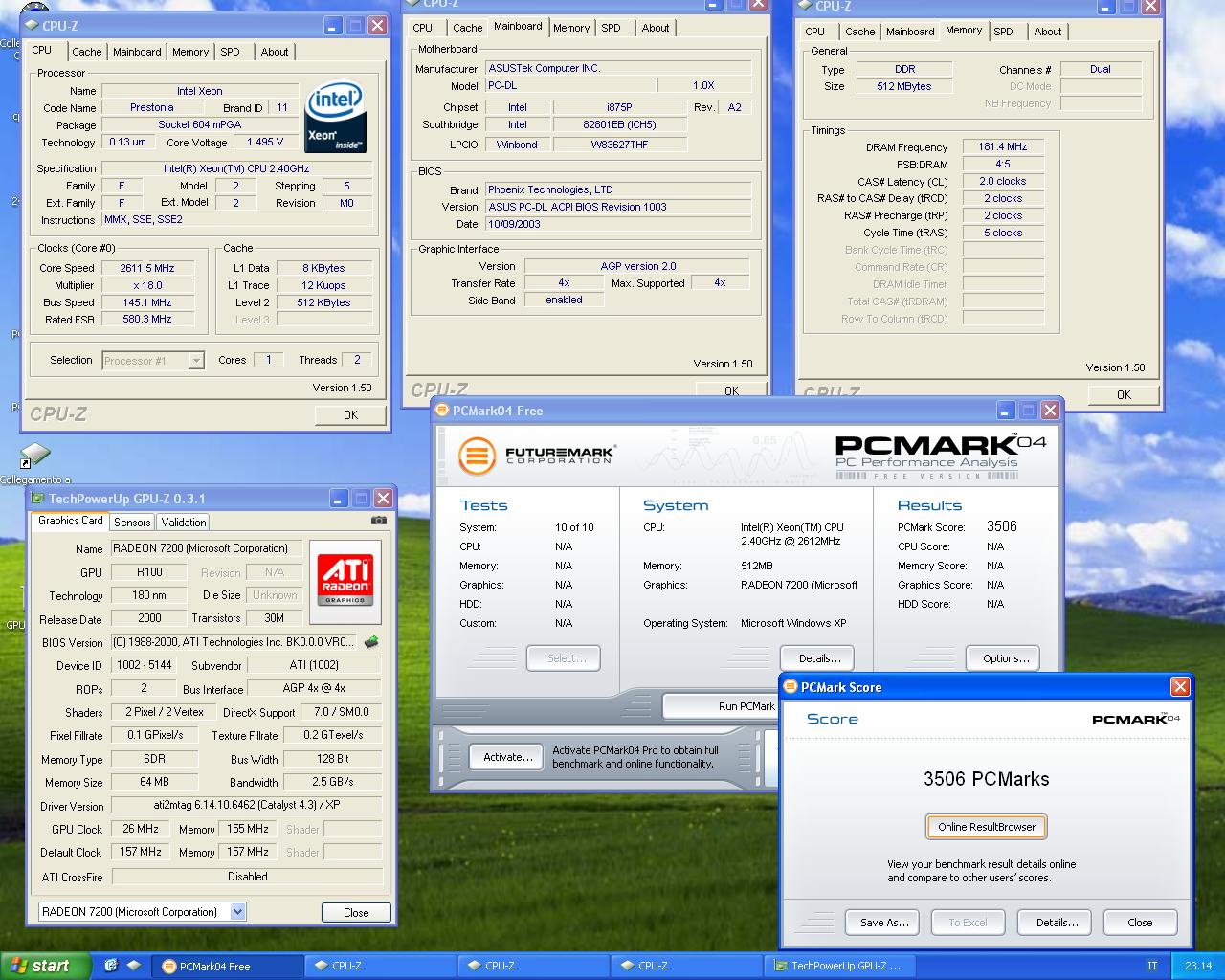Screen dimensions: 1225x980
Task: Click the GPU-Z BIOS Version field
Action: click(234, 641)
